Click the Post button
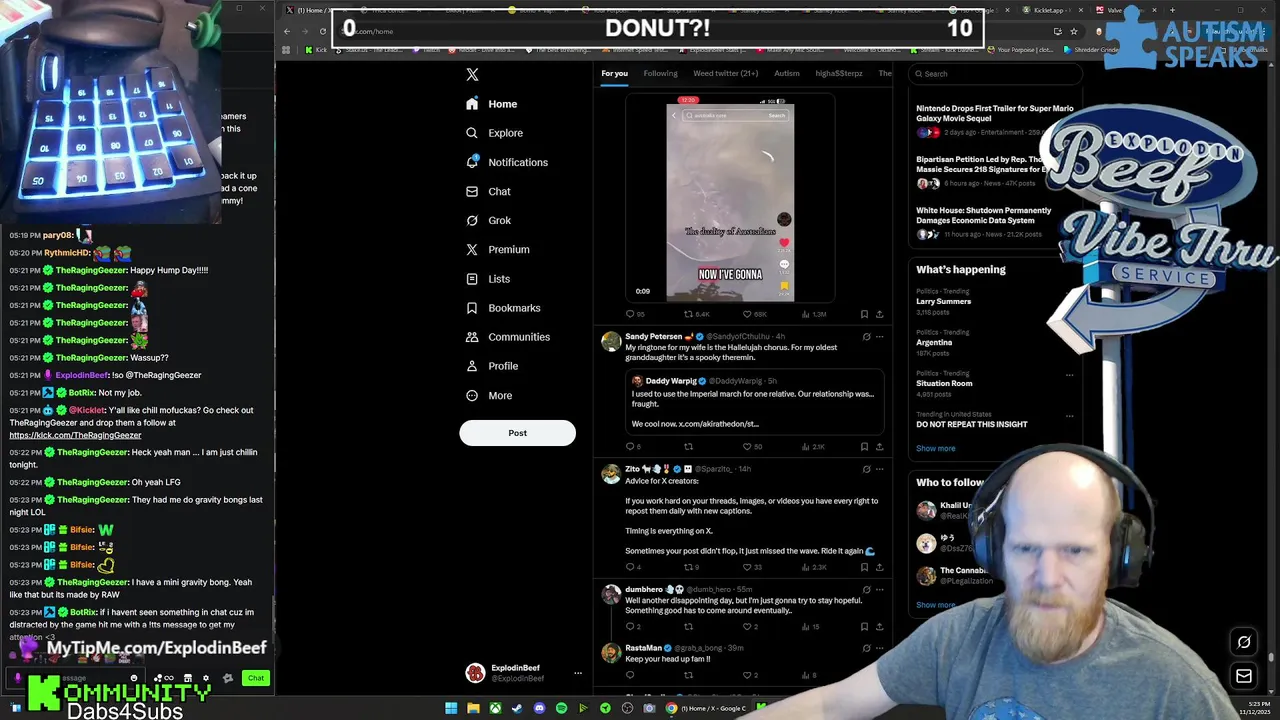 (517, 433)
